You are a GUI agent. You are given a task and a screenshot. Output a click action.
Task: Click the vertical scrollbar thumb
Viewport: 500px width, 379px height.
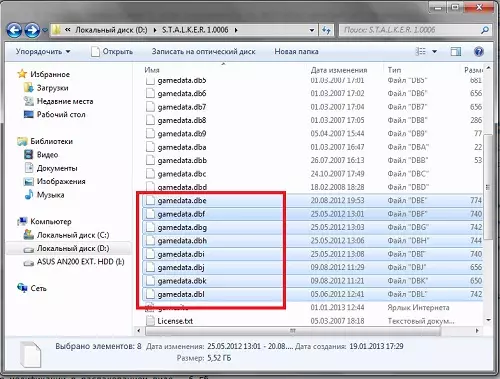point(488,187)
